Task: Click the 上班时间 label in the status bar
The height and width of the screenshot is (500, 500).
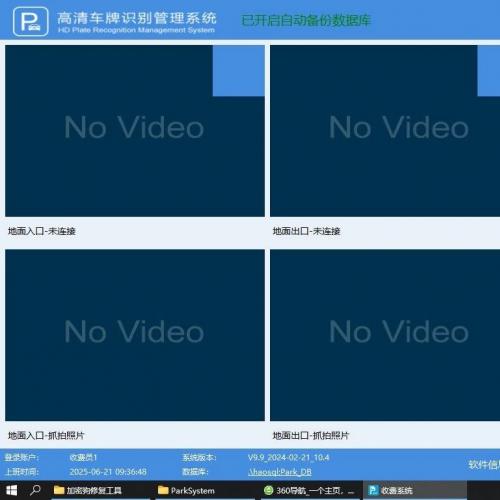Action: (x=21, y=472)
